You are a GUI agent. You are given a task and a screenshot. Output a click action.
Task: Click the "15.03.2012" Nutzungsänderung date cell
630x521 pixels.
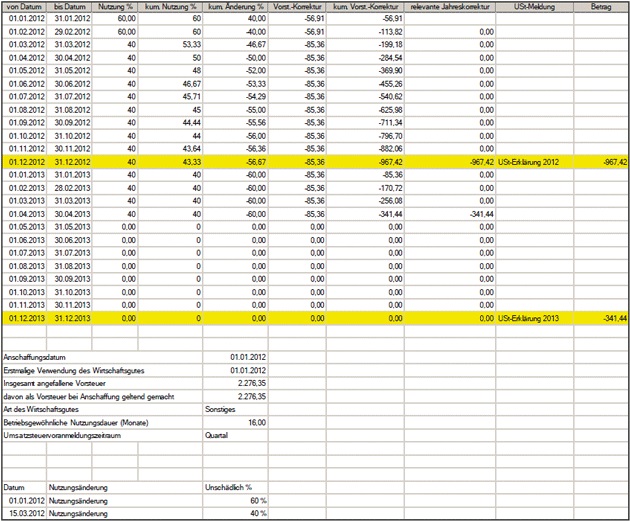point(25,512)
